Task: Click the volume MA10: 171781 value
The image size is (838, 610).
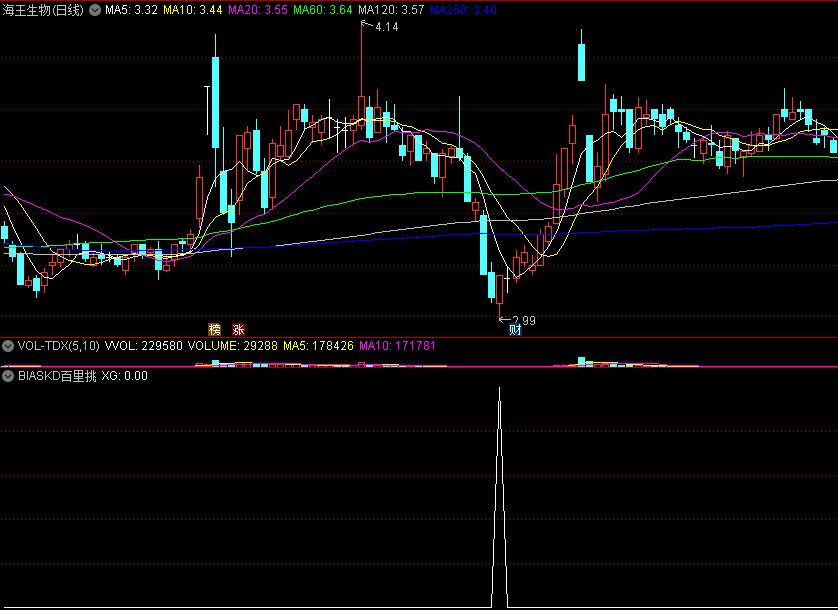Action: pyautogui.click(x=398, y=346)
